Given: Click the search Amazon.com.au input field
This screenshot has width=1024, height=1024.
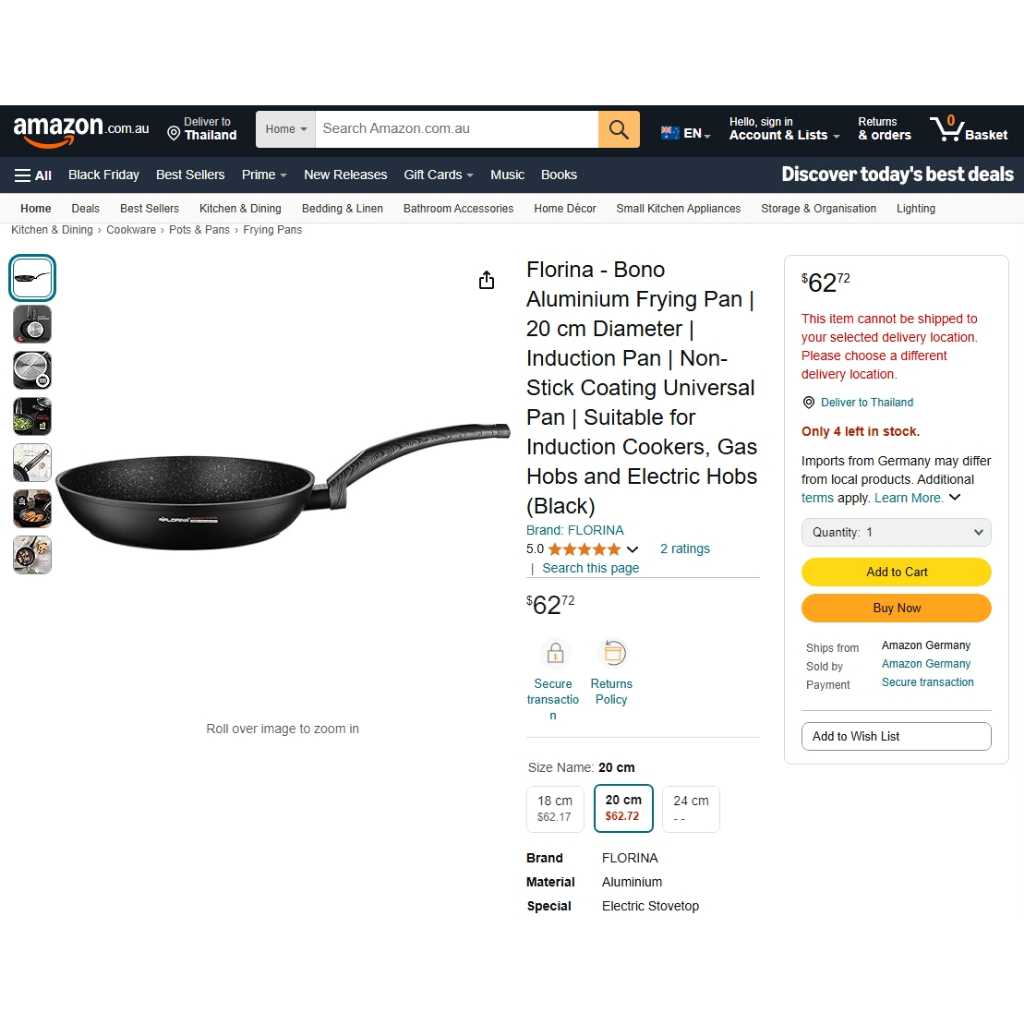Looking at the screenshot, I should pos(456,129).
